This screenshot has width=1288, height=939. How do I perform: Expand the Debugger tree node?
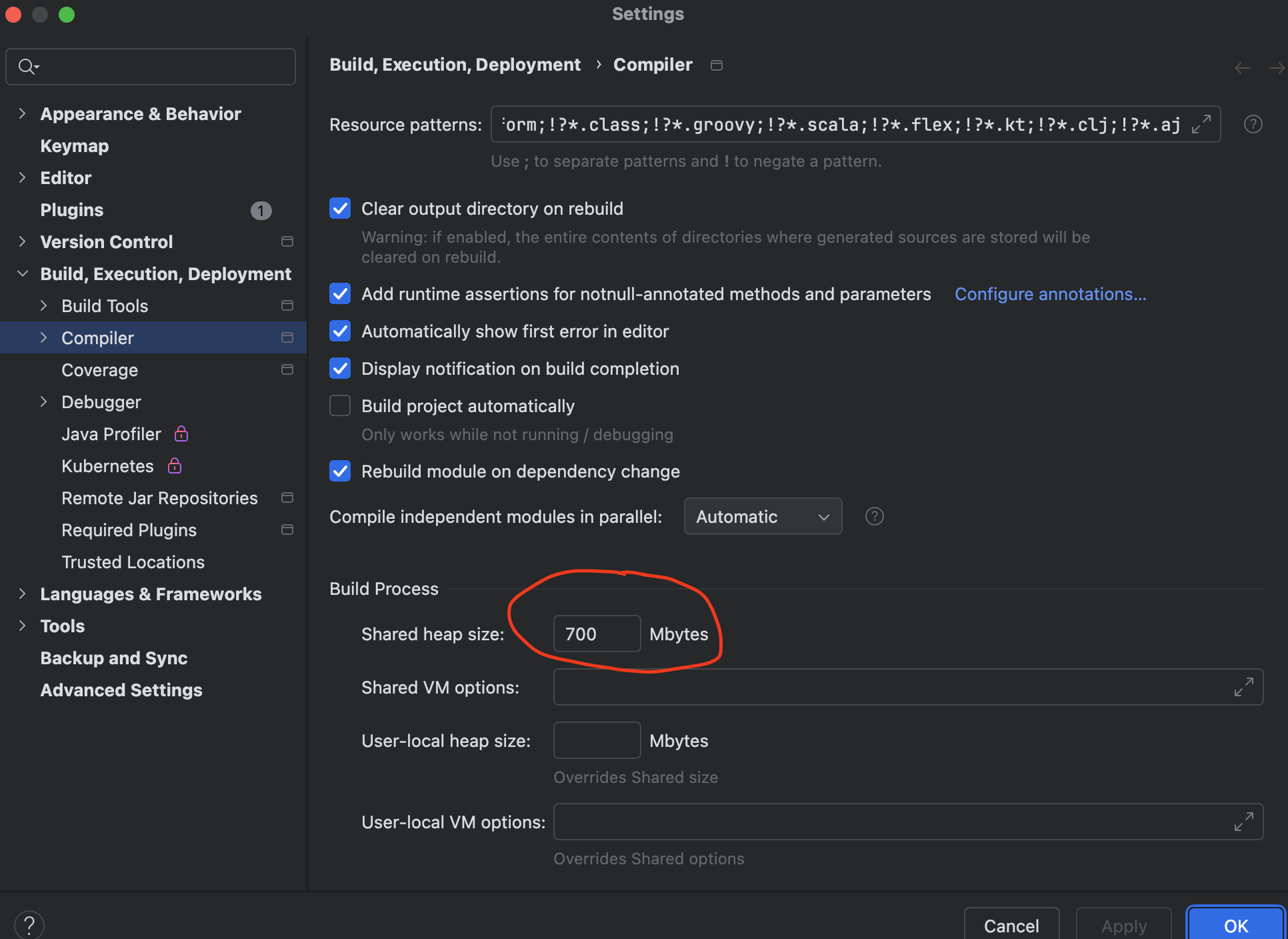(x=44, y=401)
